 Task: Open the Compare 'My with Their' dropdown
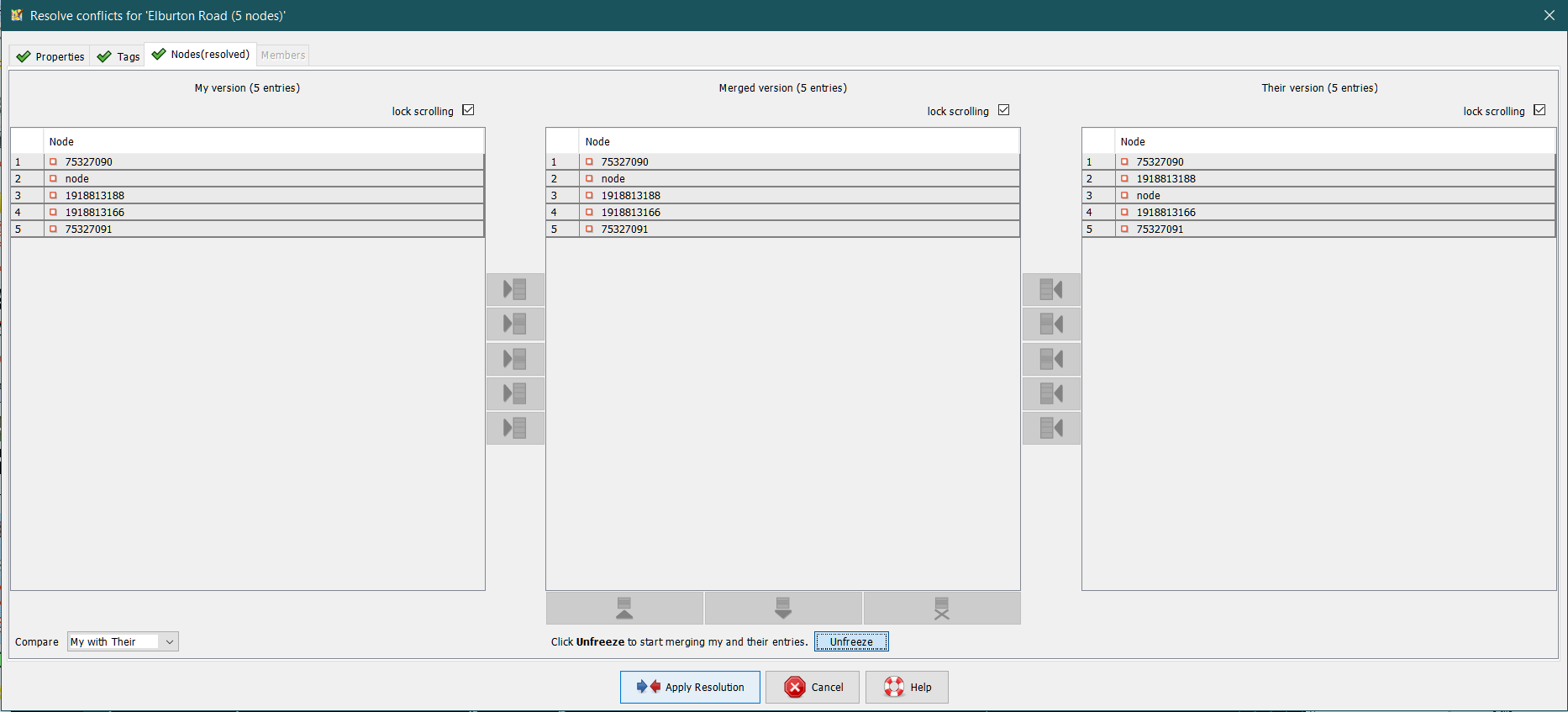point(123,641)
